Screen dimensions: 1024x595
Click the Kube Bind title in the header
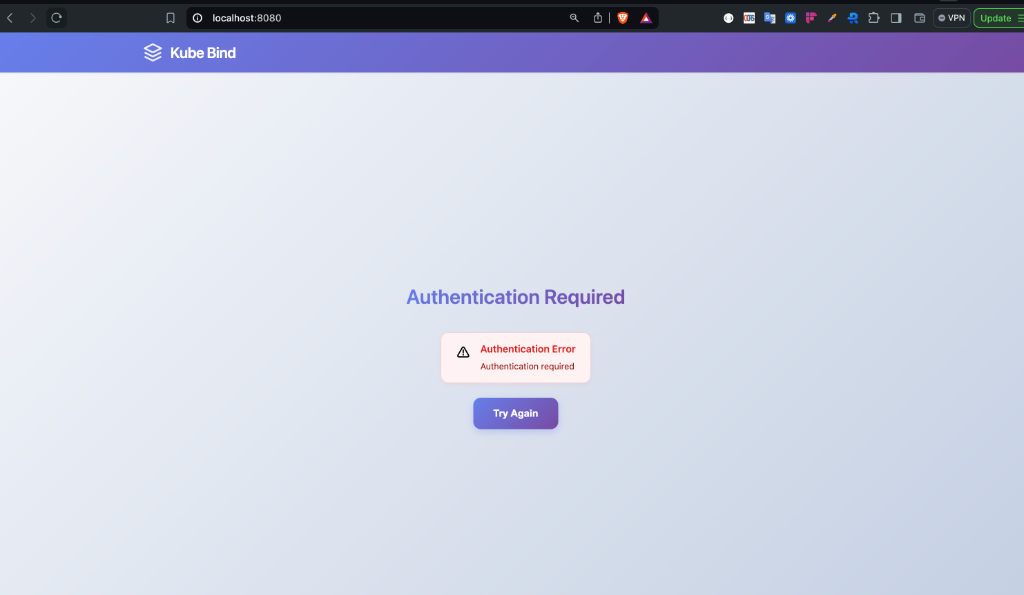pos(201,52)
